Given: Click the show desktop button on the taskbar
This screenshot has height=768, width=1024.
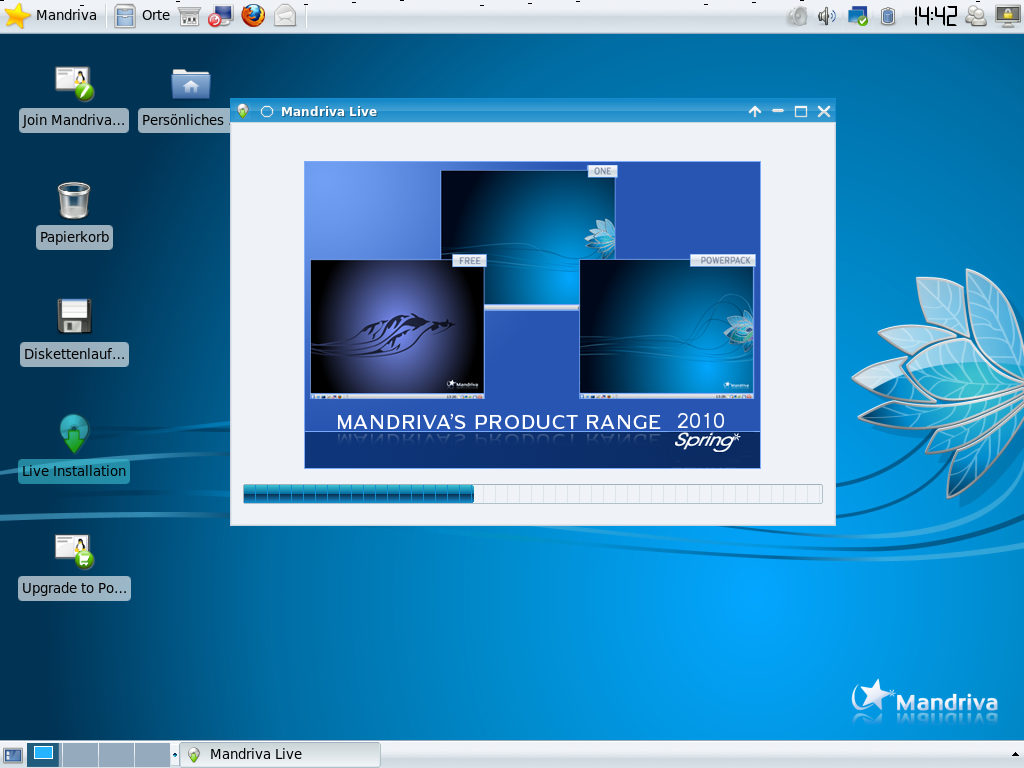Looking at the screenshot, I should pos(13,754).
